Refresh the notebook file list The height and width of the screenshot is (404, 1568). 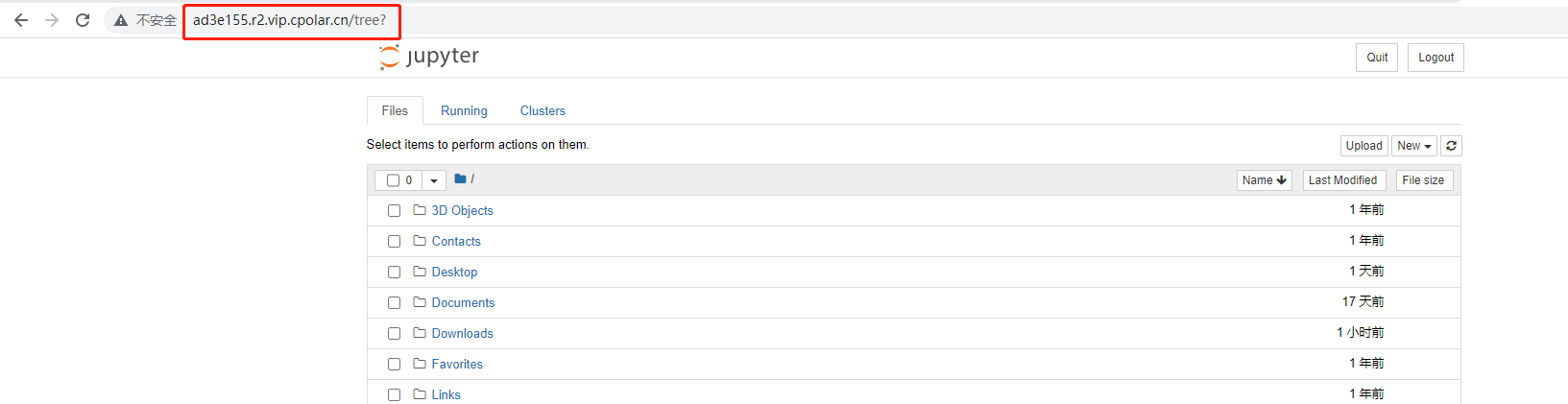coord(1451,146)
